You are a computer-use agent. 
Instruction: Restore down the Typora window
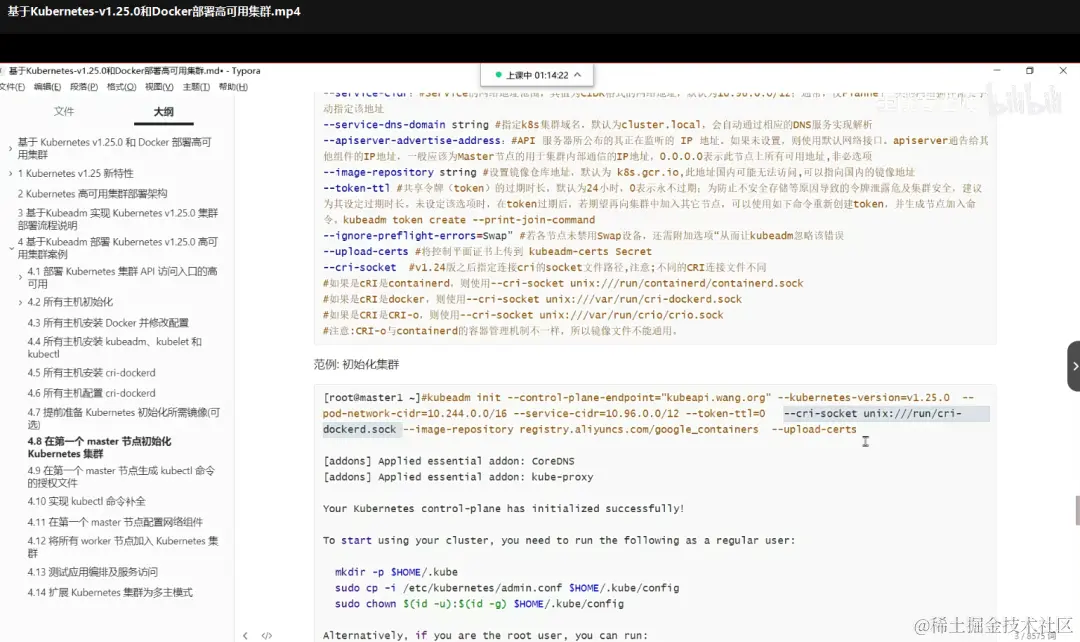pos(1030,70)
